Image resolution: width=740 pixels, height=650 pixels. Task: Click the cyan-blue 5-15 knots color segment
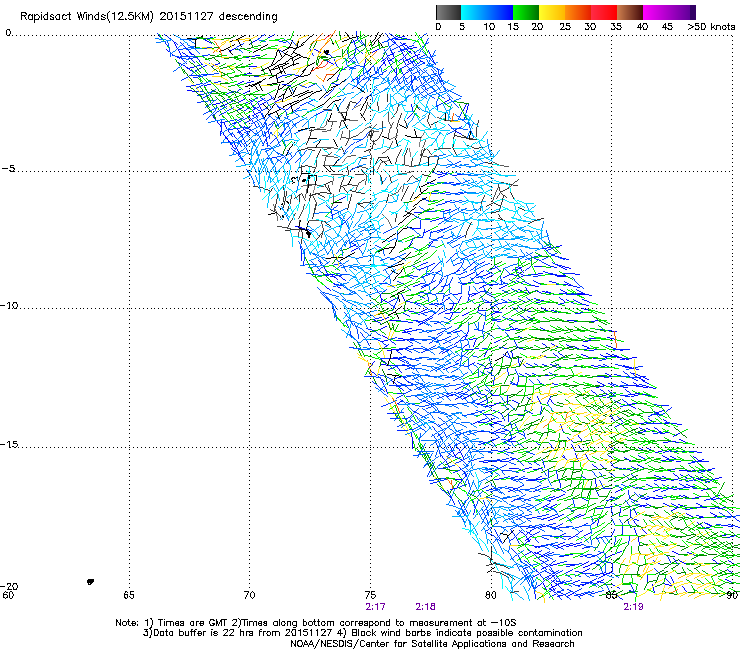coord(487,12)
